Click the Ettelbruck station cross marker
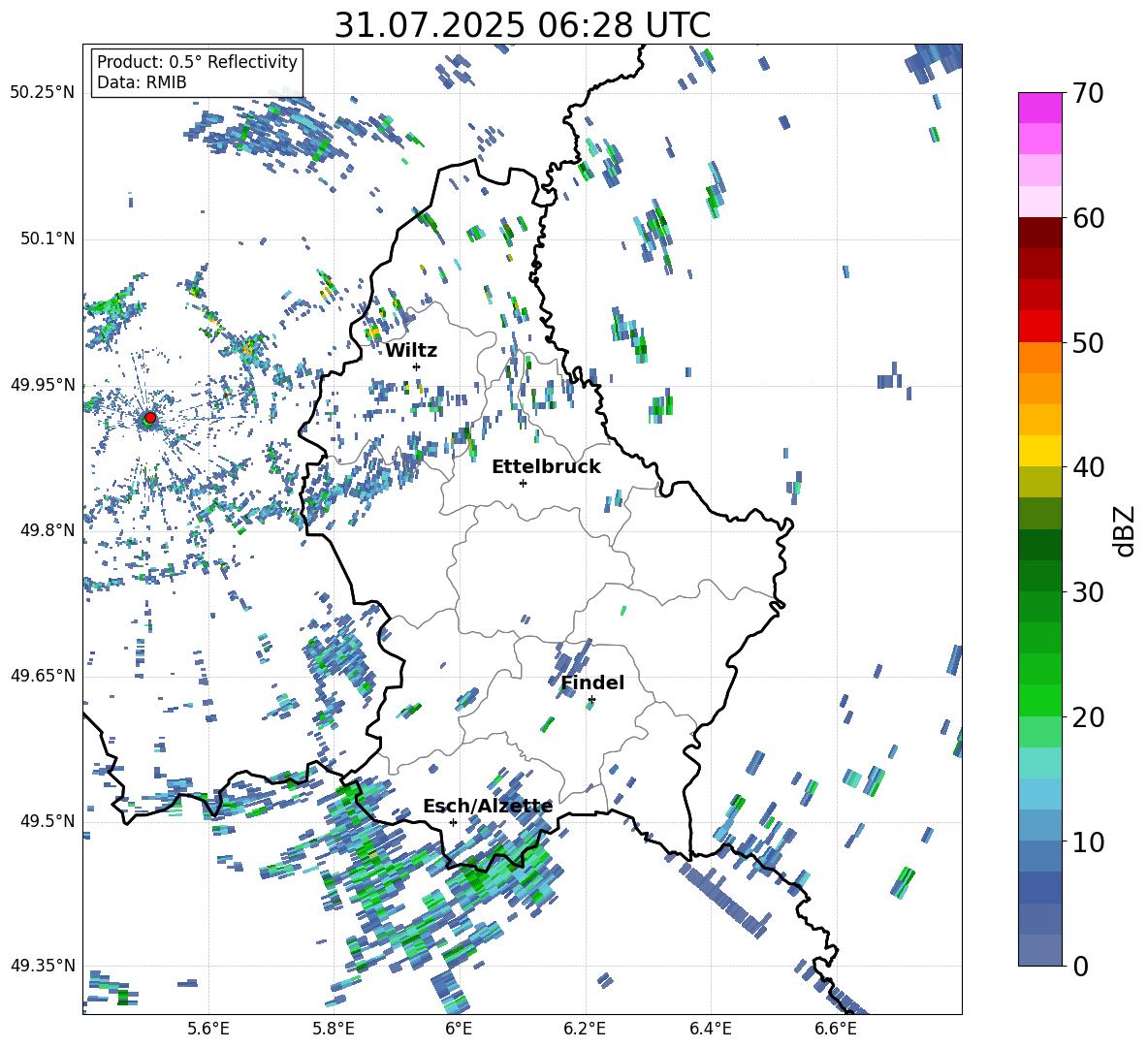The width and height of the screenshot is (1148, 1048). (x=523, y=483)
